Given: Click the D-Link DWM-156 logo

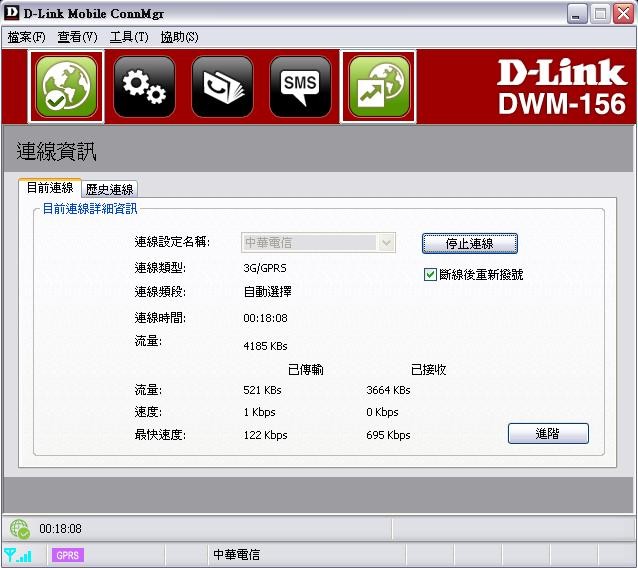Looking at the screenshot, I should [x=562, y=87].
